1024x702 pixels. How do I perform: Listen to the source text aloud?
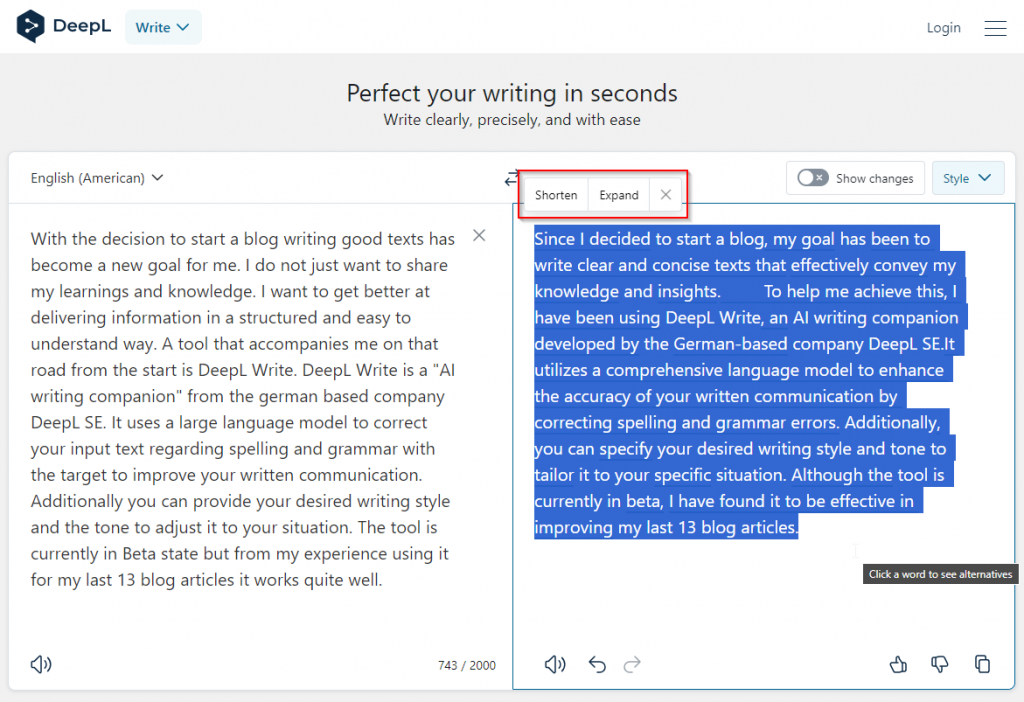point(41,664)
